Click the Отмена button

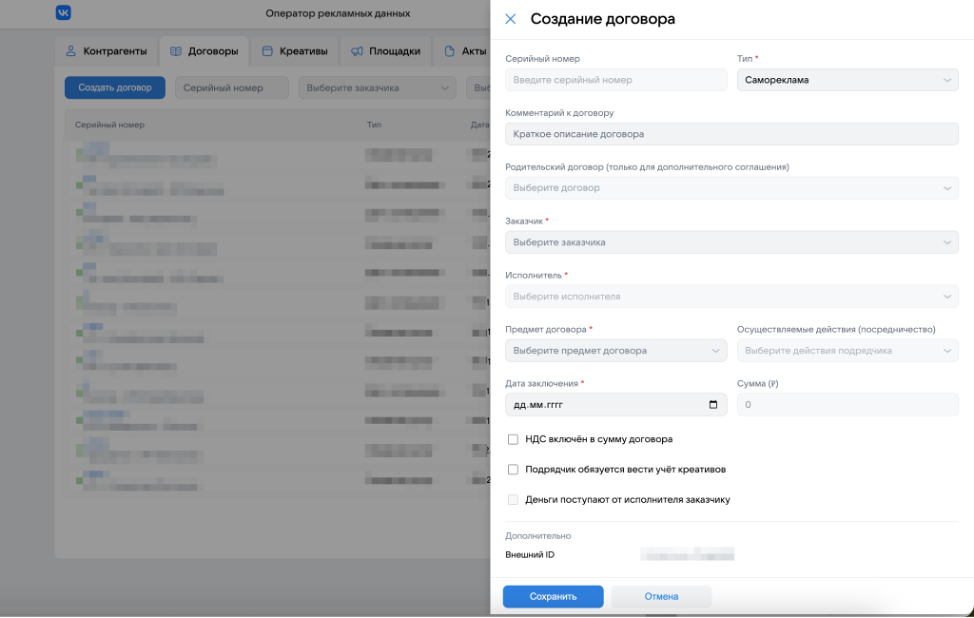(661, 597)
